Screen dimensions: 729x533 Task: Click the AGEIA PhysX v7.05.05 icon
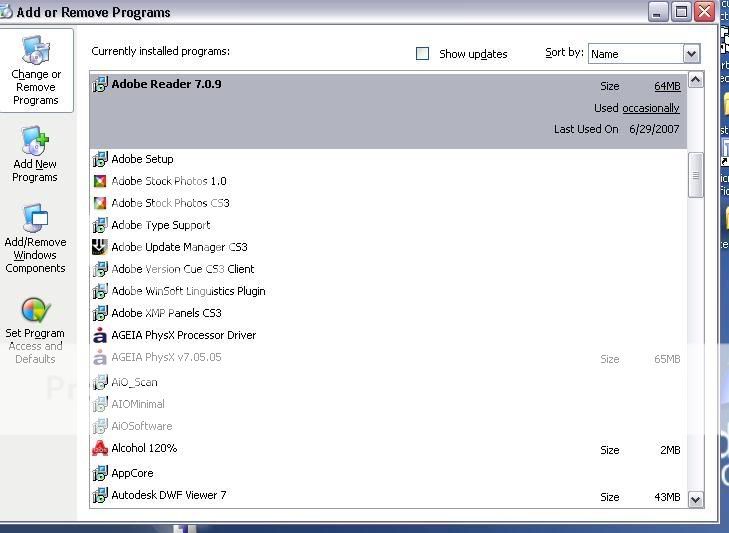(x=100, y=357)
